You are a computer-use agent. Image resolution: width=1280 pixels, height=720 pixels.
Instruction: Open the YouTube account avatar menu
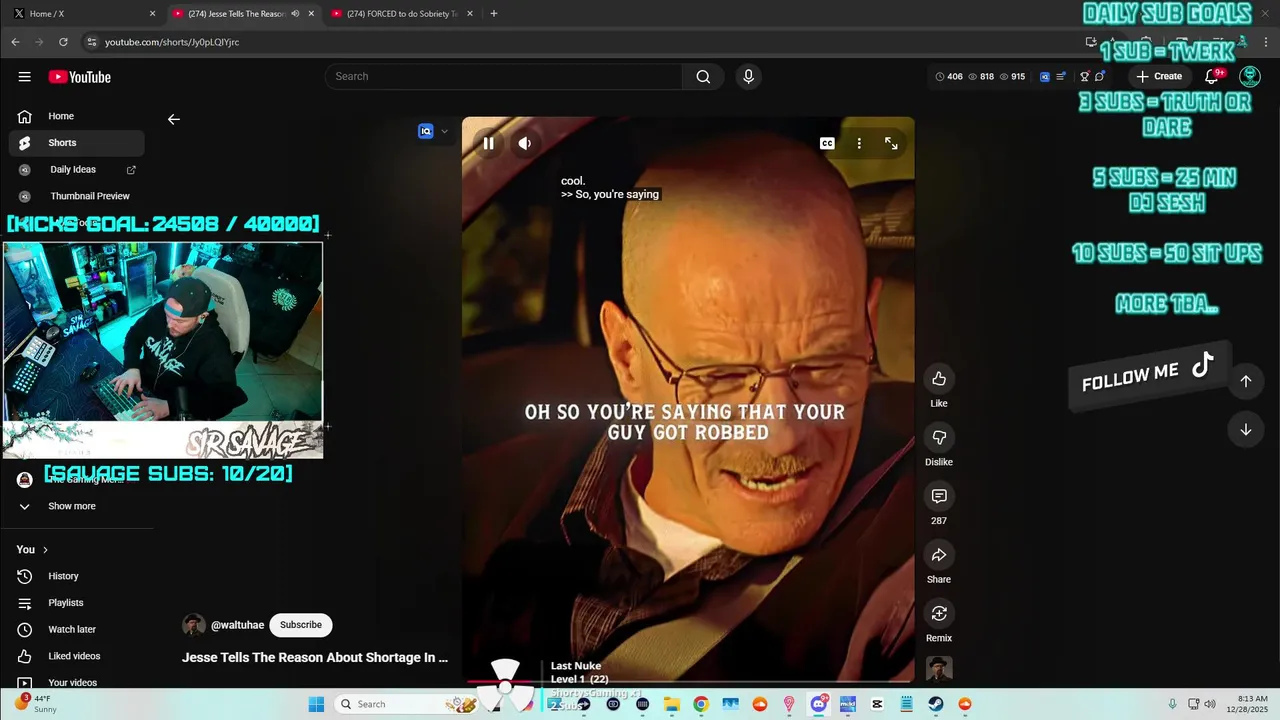(x=1250, y=77)
